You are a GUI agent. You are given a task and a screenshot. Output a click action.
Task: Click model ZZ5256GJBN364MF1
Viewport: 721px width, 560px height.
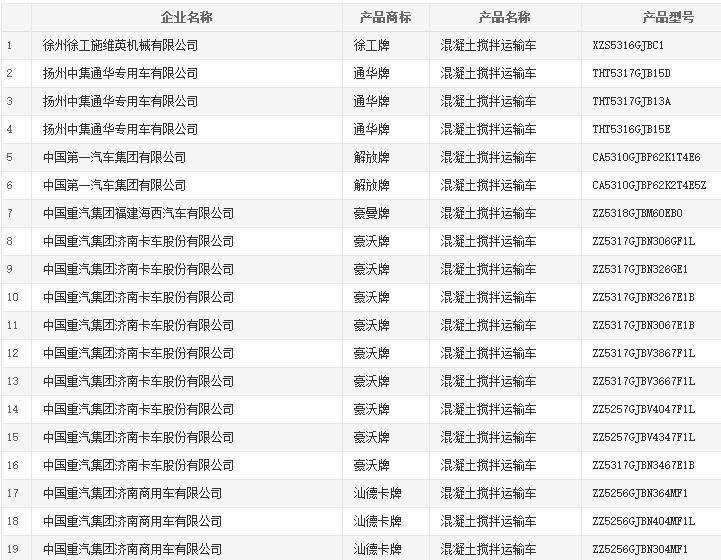pos(640,493)
